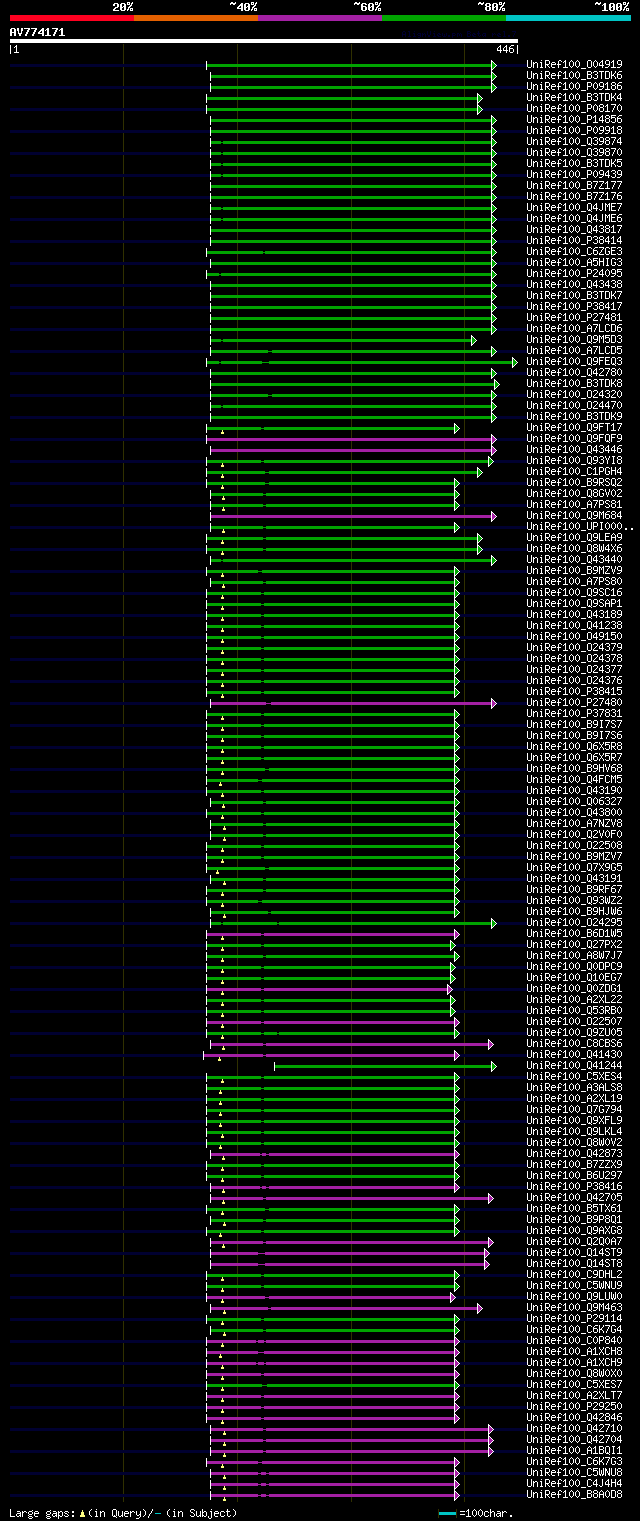Click label UniRef100_Q9FT17
Viewport: 640px width, 1521px height.
pyautogui.click(x=575, y=428)
